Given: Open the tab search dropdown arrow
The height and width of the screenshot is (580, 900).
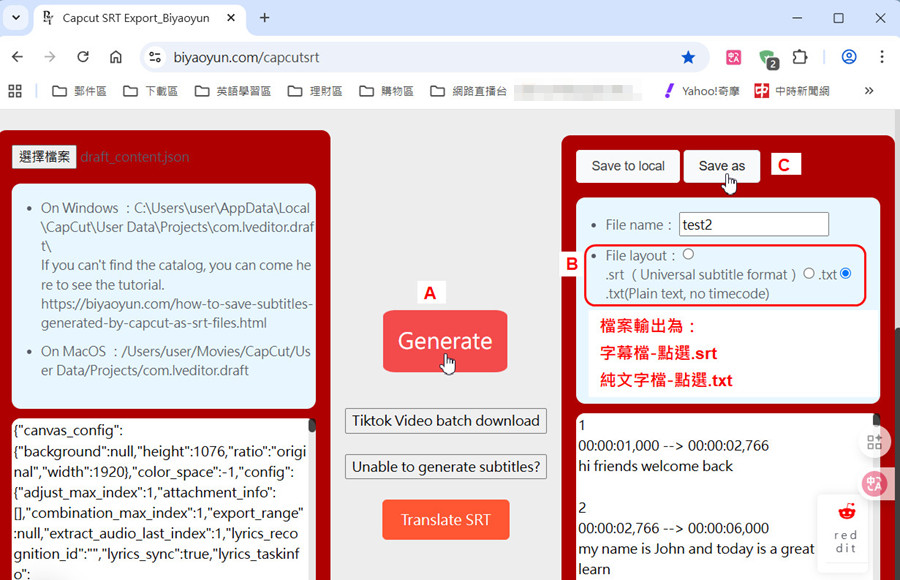Looking at the screenshot, I should click(x=15, y=18).
